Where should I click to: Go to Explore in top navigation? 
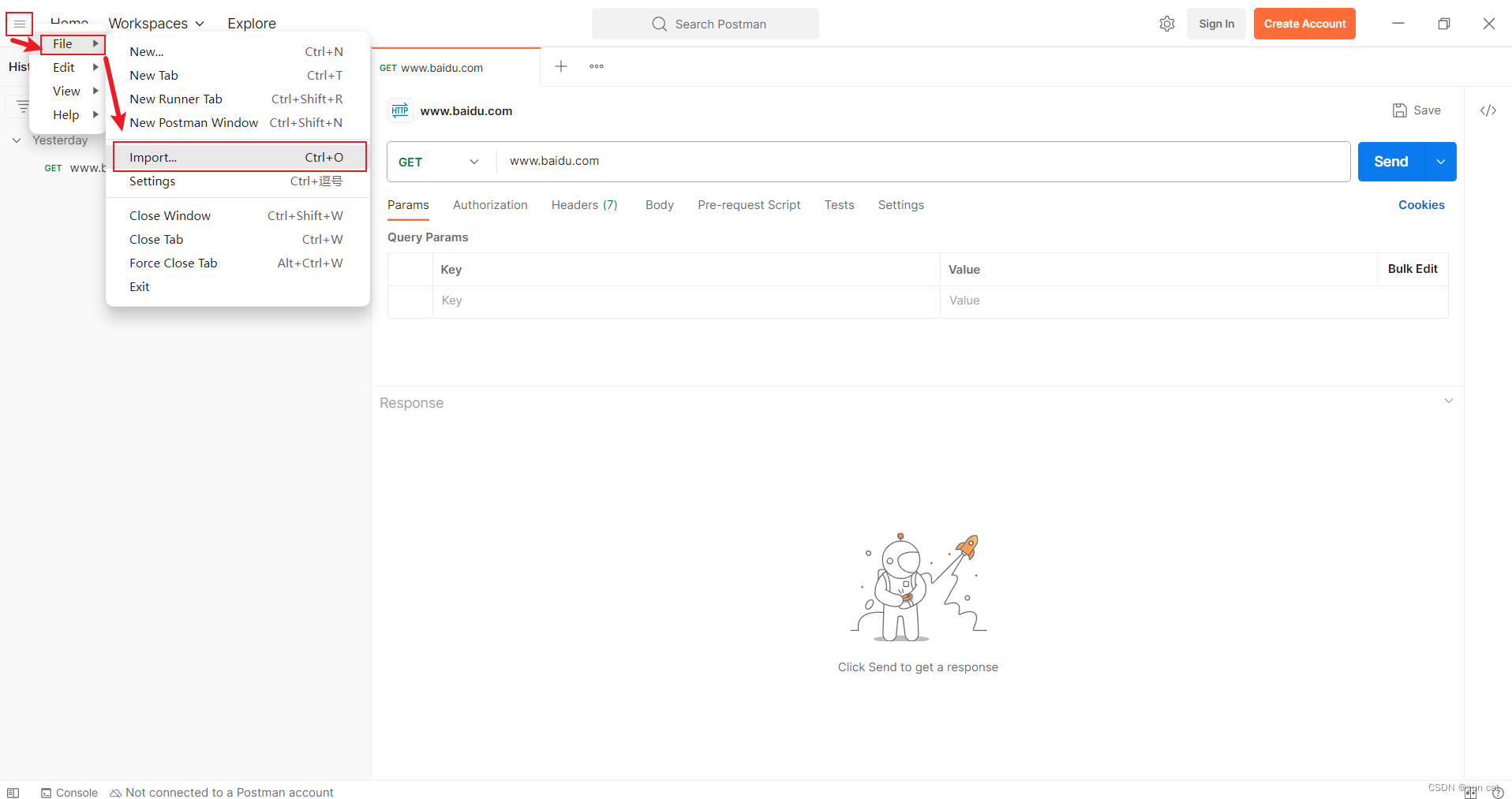click(252, 24)
